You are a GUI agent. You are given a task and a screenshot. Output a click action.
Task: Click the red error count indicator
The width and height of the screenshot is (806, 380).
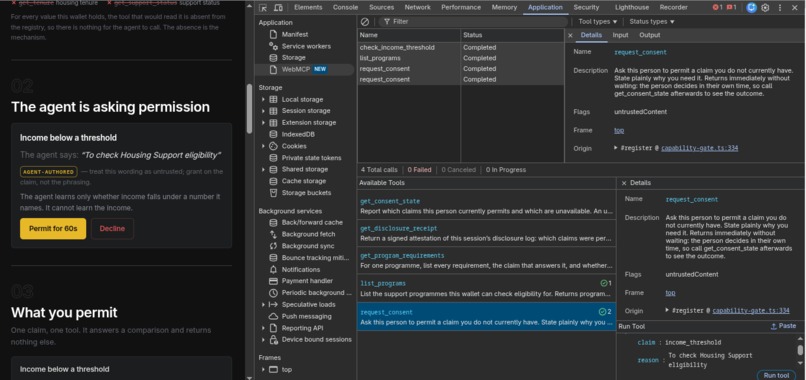pos(717,7)
